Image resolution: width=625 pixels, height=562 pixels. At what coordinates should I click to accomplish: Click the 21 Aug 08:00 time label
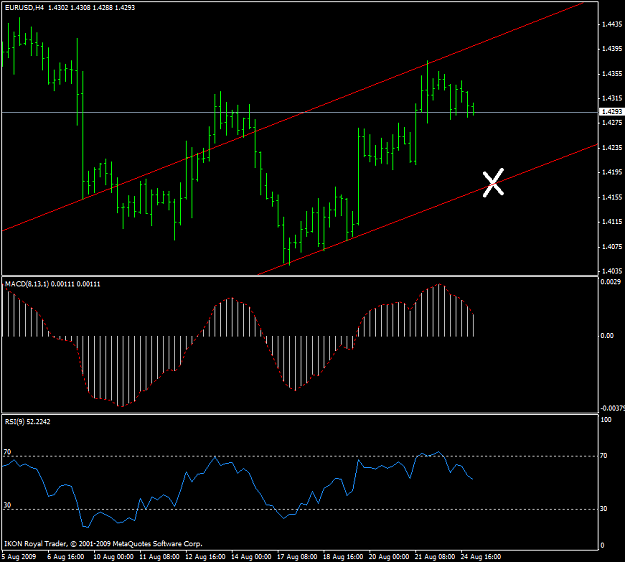(x=435, y=556)
